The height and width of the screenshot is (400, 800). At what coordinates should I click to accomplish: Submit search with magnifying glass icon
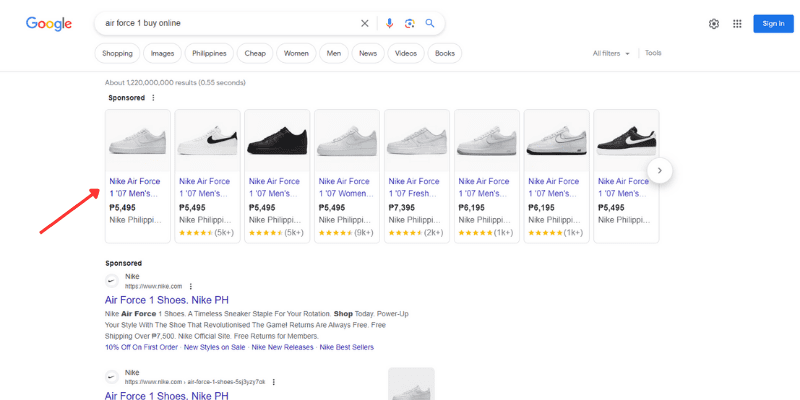click(430, 23)
